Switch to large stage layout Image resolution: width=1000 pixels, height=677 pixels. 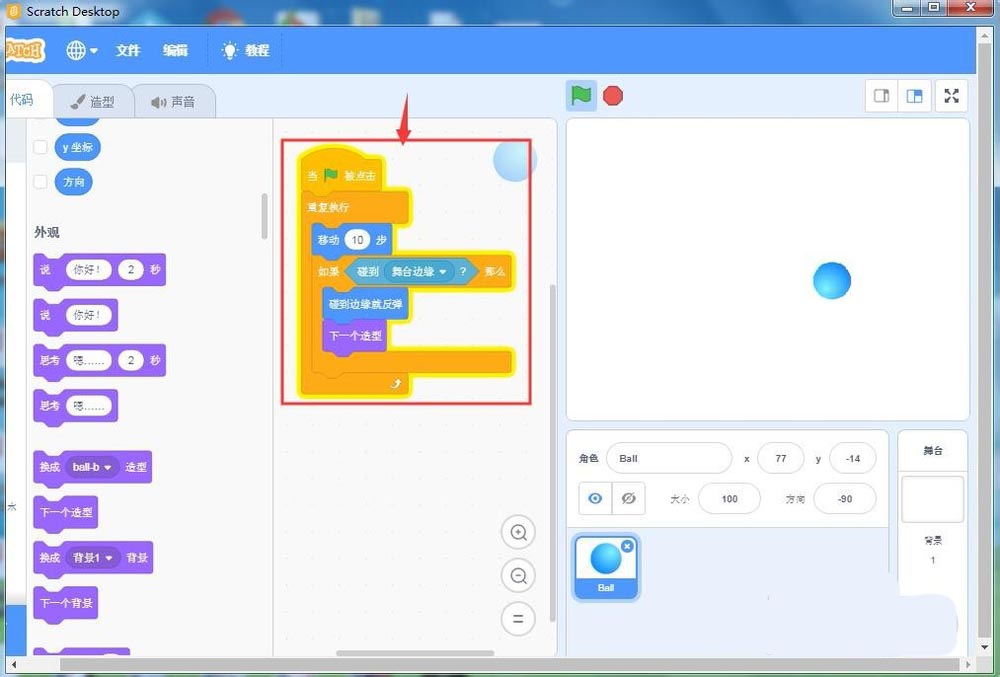(x=914, y=96)
